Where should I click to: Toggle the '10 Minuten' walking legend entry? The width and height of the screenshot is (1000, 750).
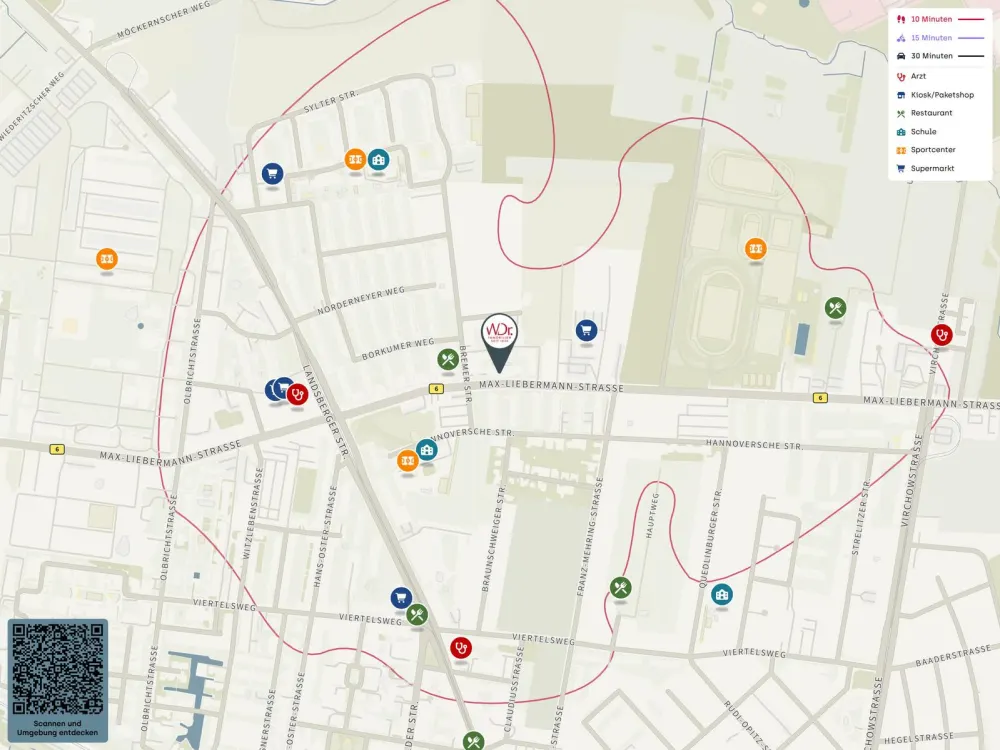tap(940, 19)
